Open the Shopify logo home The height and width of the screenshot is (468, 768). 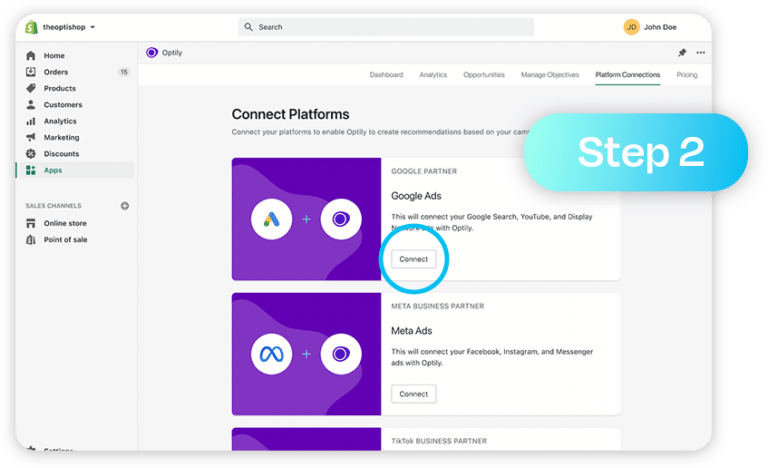pos(31,27)
